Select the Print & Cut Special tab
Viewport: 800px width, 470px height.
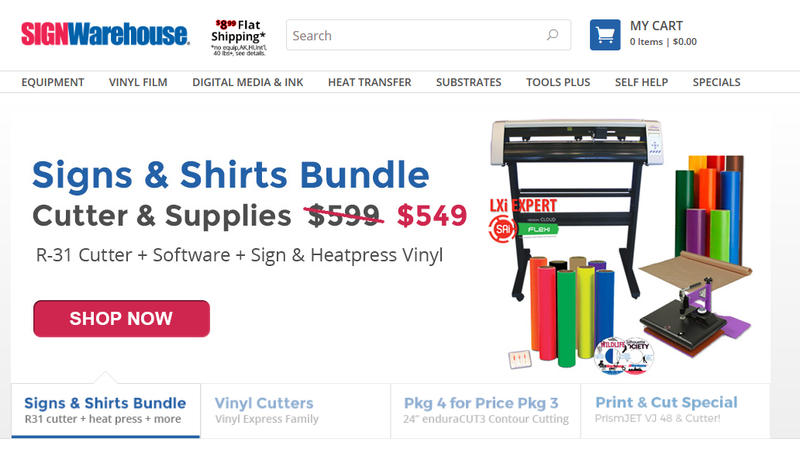(x=676, y=411)
